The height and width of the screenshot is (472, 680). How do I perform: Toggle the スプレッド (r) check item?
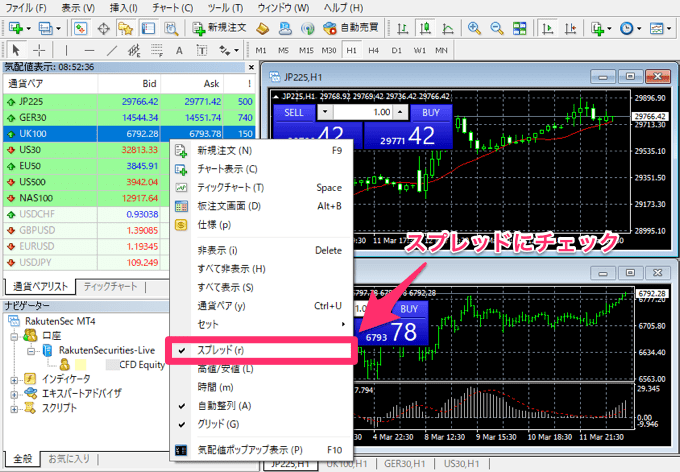(x=262, y=350)
